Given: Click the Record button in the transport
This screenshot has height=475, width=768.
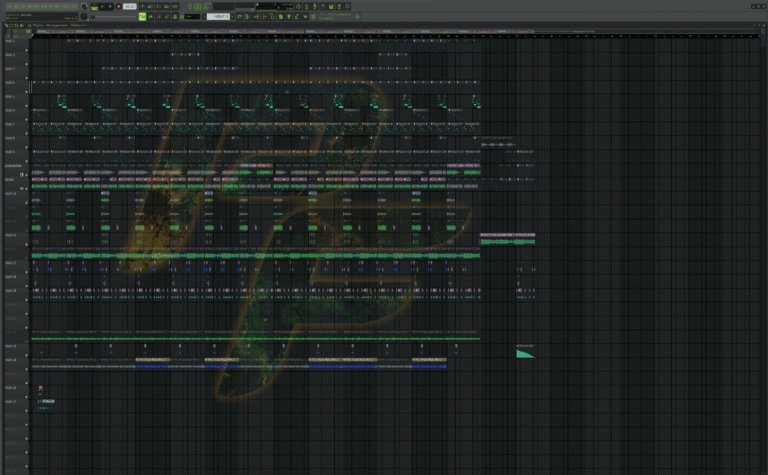Looking at the screenshot, I should (x=118, y=7).
